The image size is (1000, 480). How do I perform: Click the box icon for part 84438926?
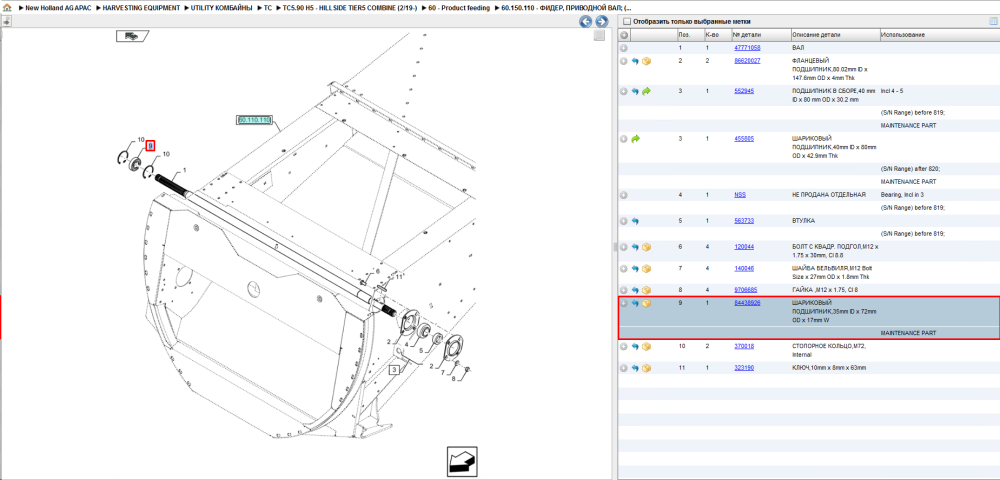pos(646,303)
